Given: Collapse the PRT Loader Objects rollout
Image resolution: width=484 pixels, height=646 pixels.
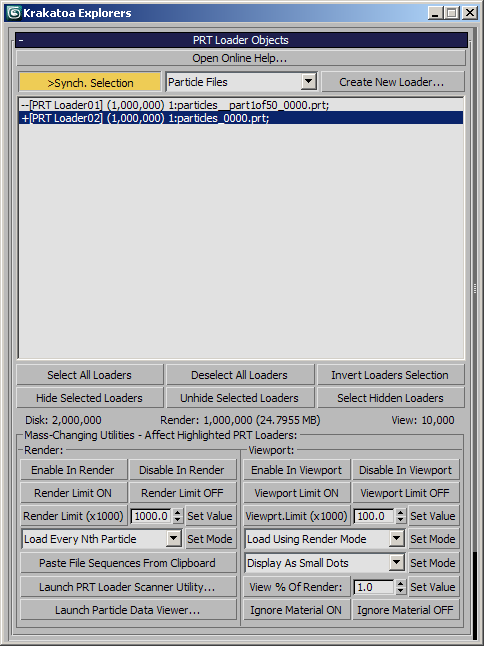Looking at the screenshot, I should click(241, 40).
